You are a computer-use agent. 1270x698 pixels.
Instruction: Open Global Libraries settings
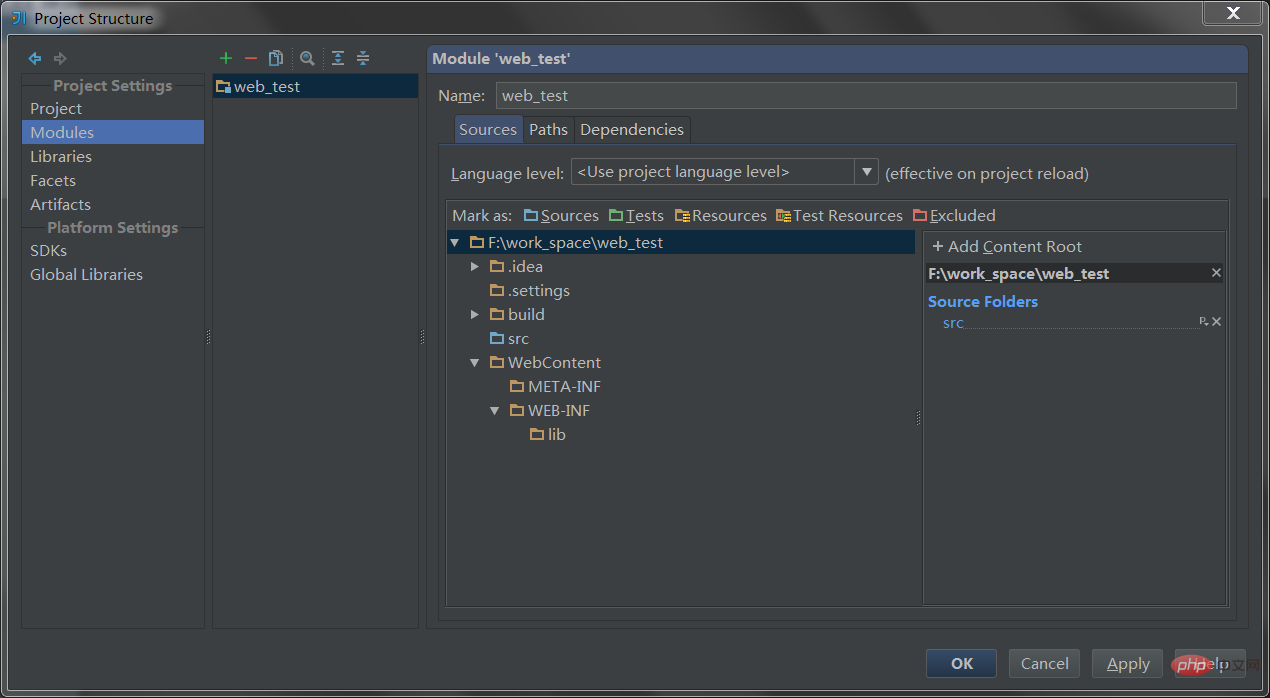tap(86, 274)
